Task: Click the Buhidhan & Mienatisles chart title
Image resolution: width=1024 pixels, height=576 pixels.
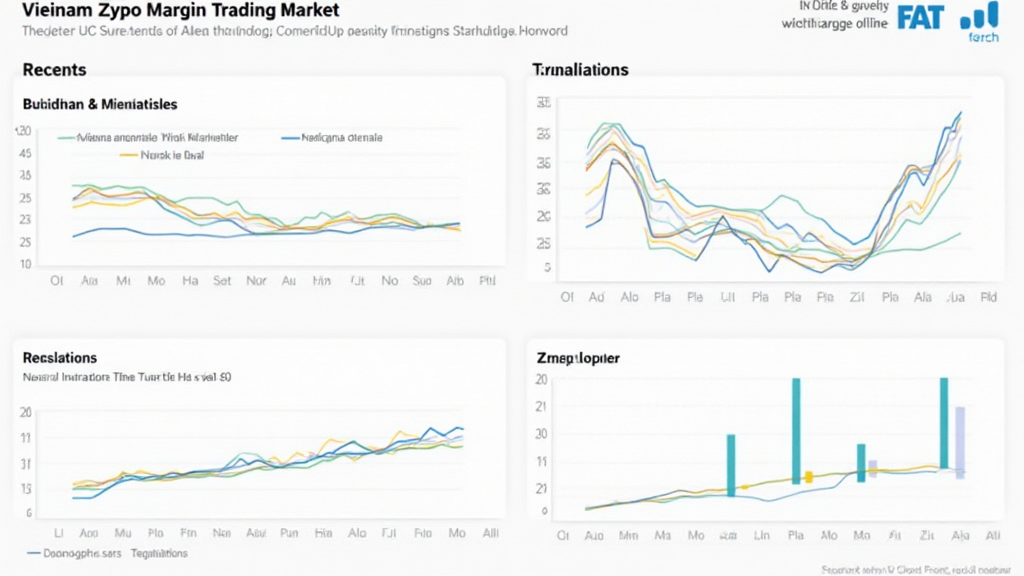Action: (100, 104)
